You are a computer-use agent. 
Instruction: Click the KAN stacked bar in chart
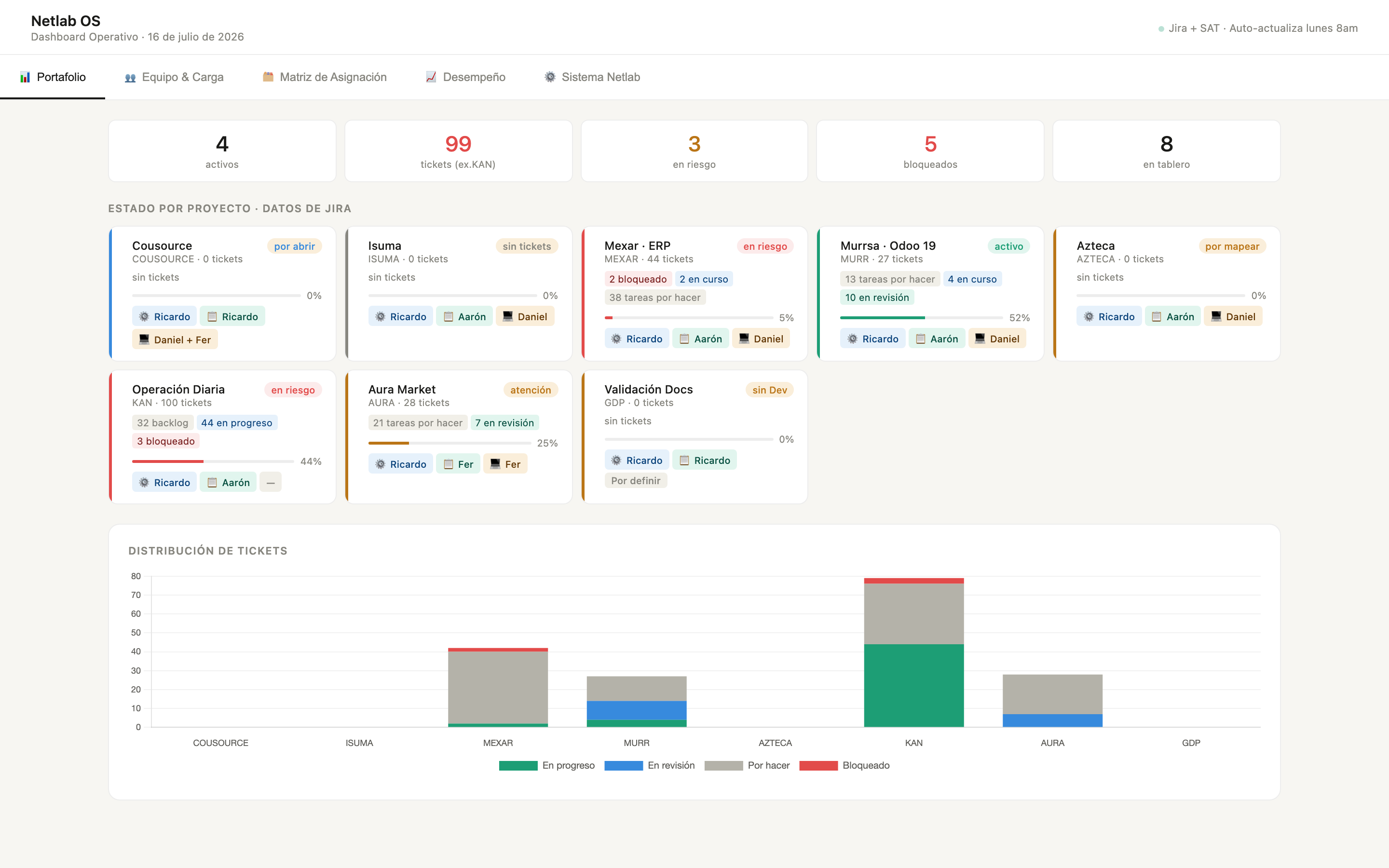click(x=914, y=652)
